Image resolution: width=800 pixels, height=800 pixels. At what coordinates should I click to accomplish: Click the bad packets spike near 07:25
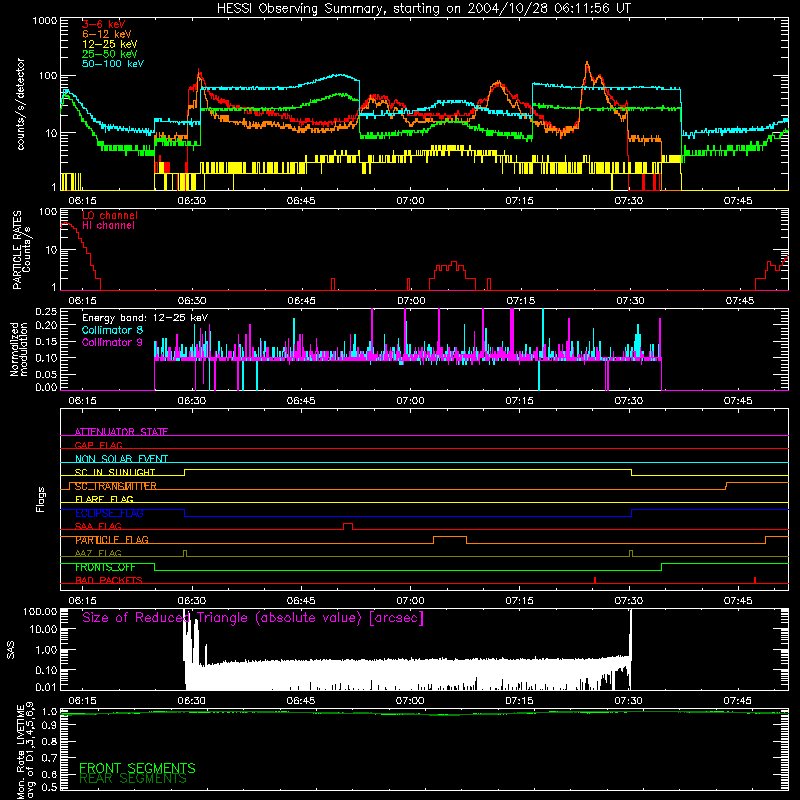pyautogui.click(x=595, y=580)
